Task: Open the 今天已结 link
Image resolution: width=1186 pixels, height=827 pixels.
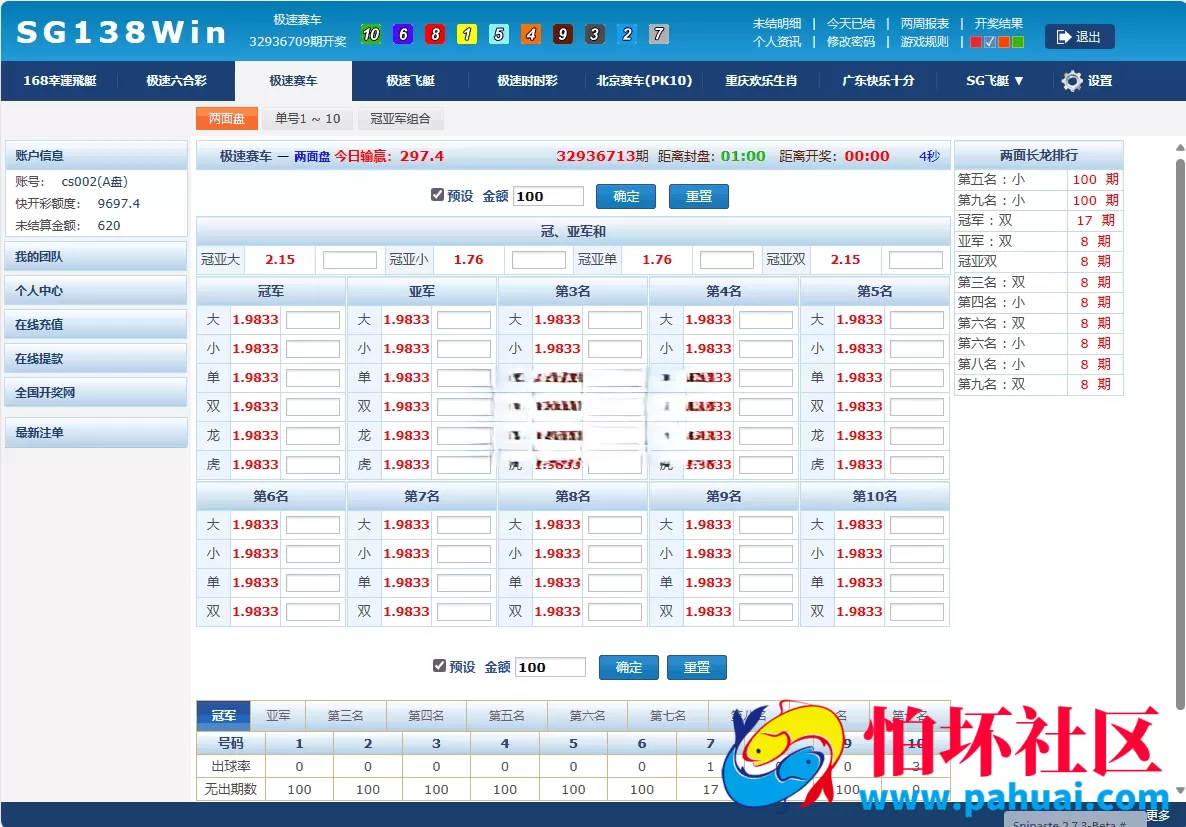Action: click(x=851, y=23)
